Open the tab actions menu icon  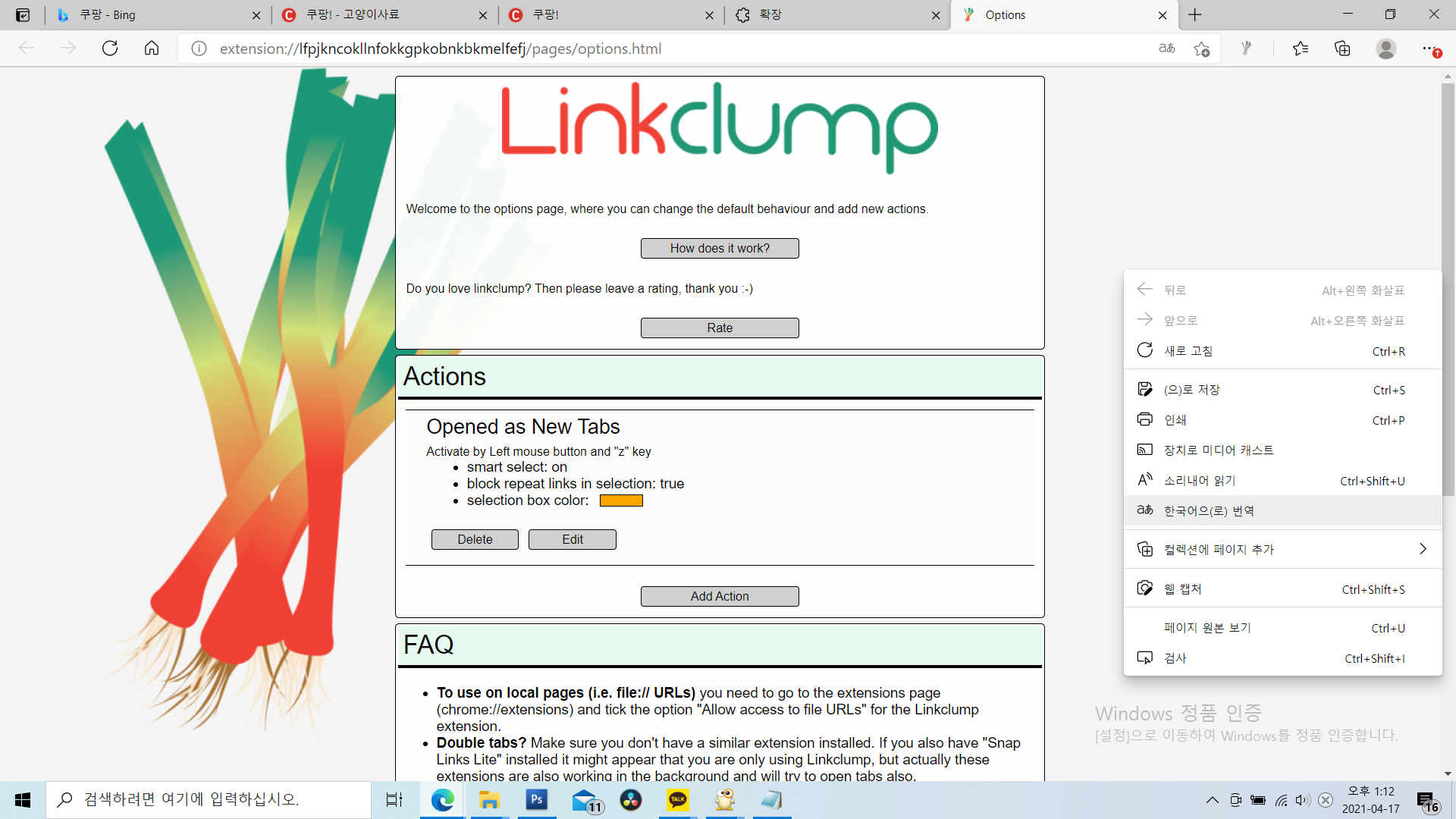[23, 15]
